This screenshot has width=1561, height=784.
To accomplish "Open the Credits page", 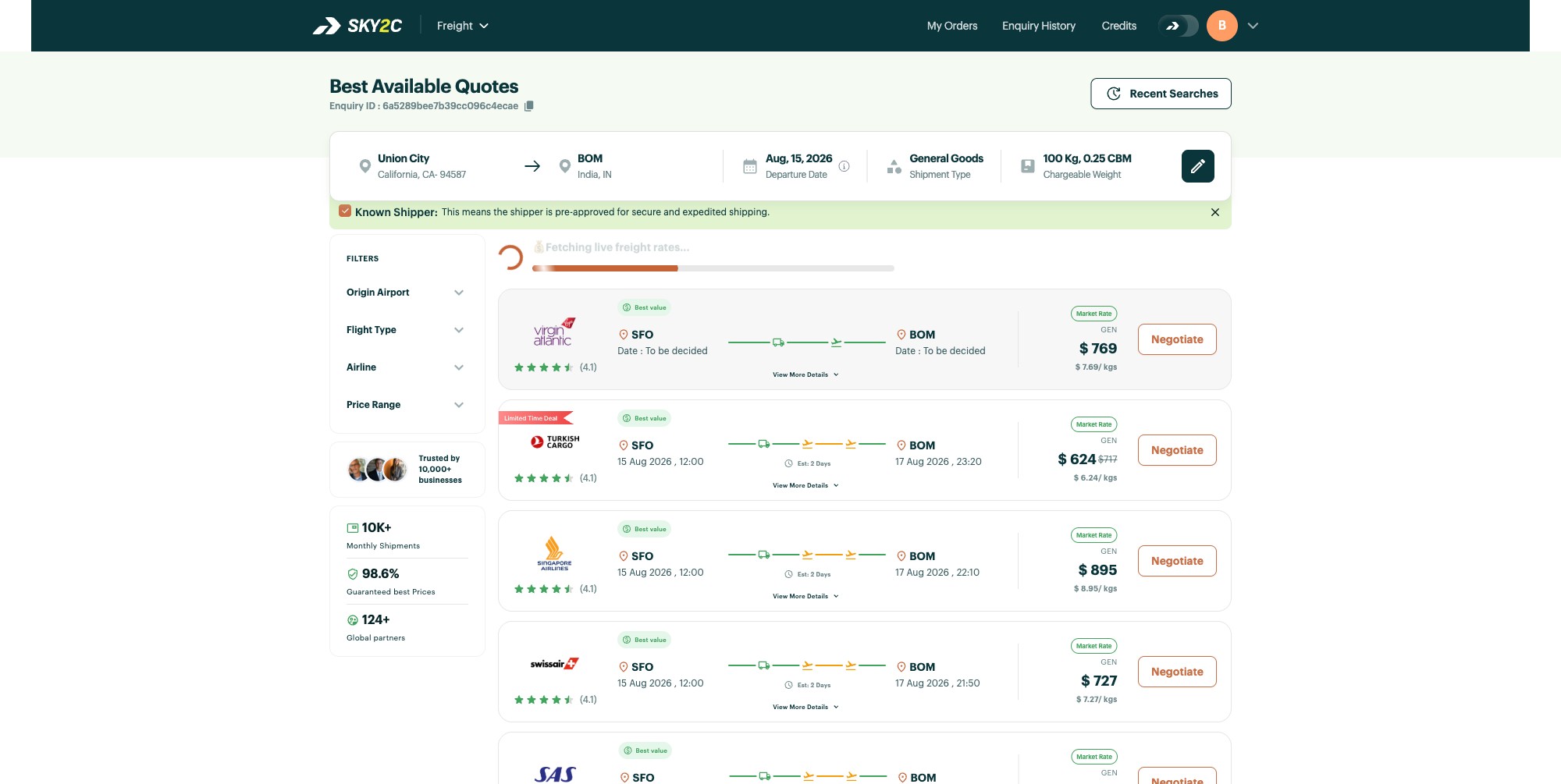I will point(1119,26).
